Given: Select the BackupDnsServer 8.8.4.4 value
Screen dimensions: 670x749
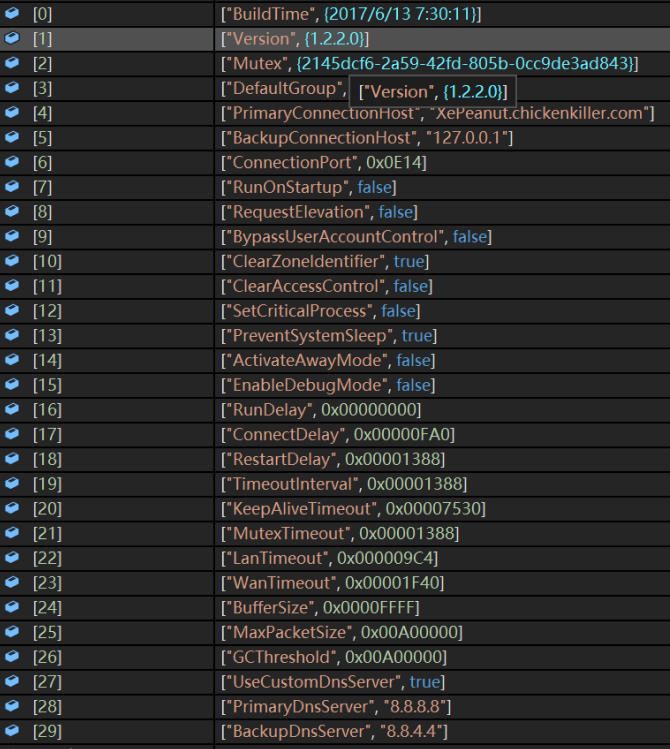Looking at the screenshot, I should point(334,732).
